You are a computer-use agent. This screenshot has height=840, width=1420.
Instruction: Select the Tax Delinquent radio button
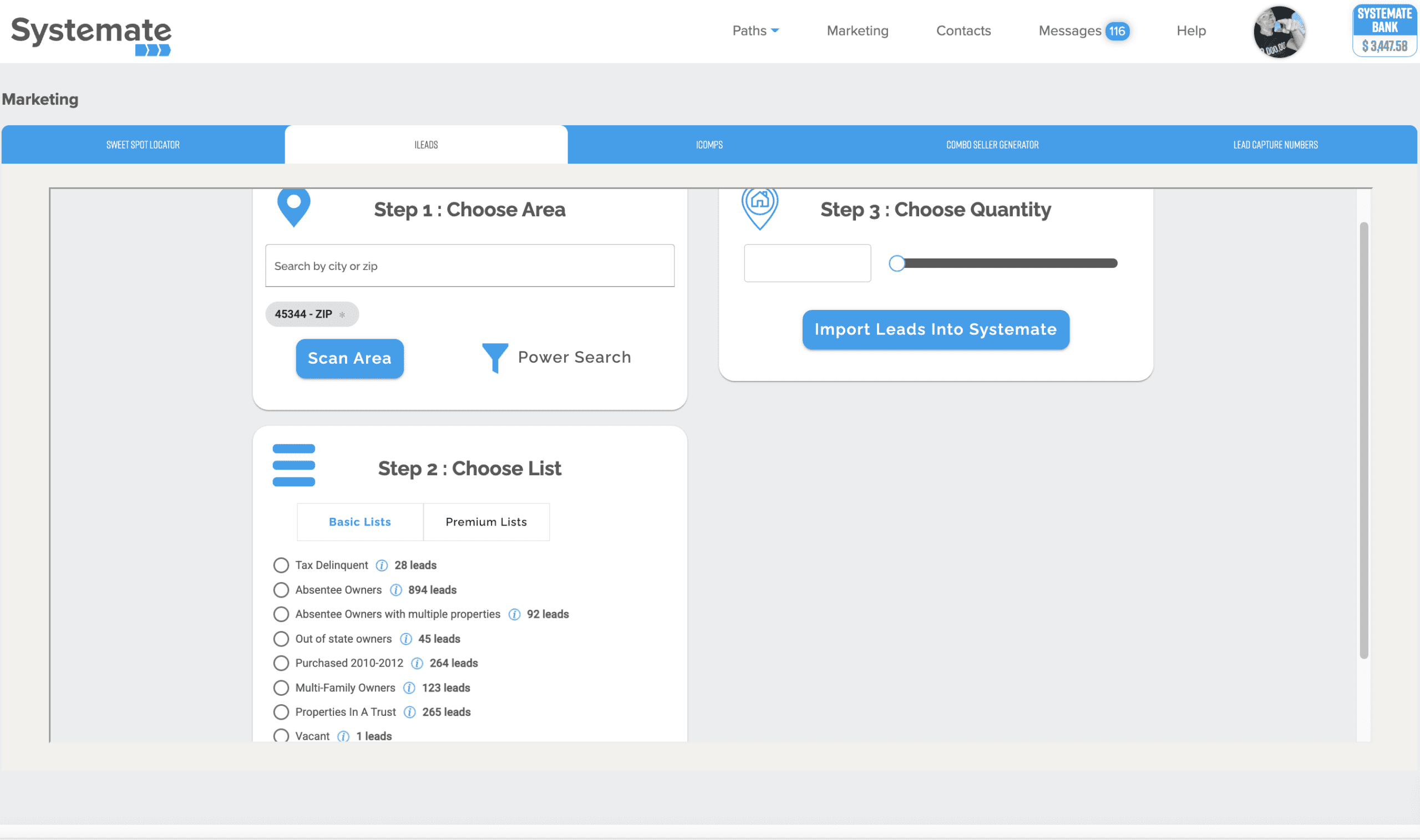pos(280,565)
